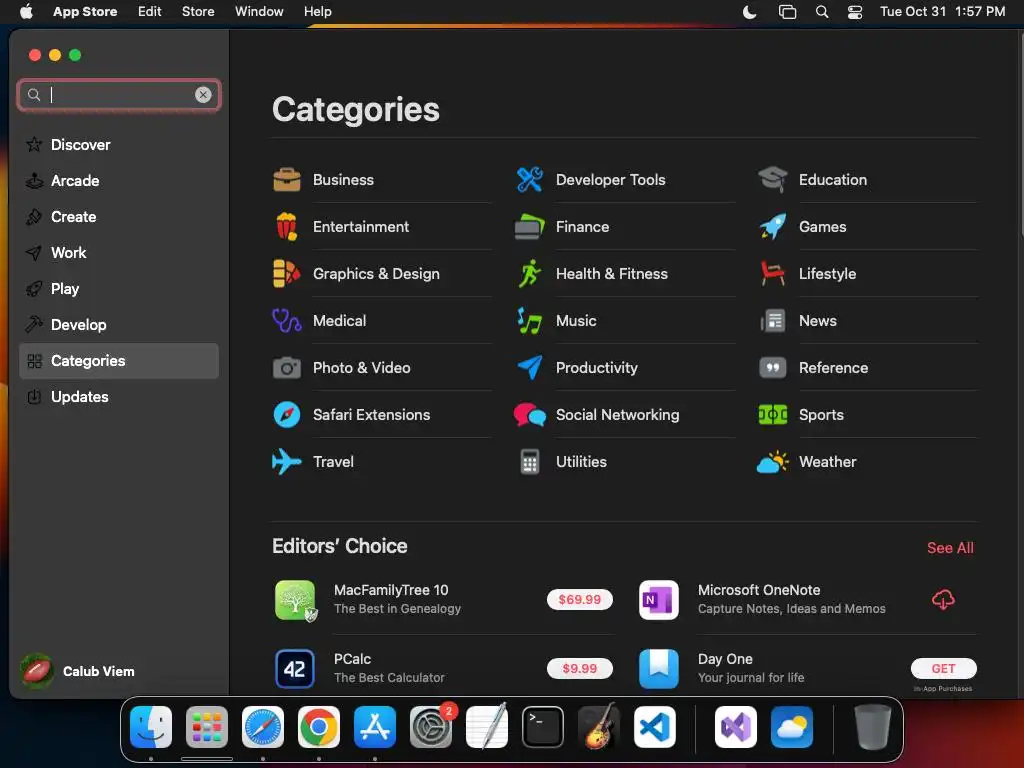Open the PCalc app icon
The width and height of the screenshot is (1024, 768).
click(295, 669)
